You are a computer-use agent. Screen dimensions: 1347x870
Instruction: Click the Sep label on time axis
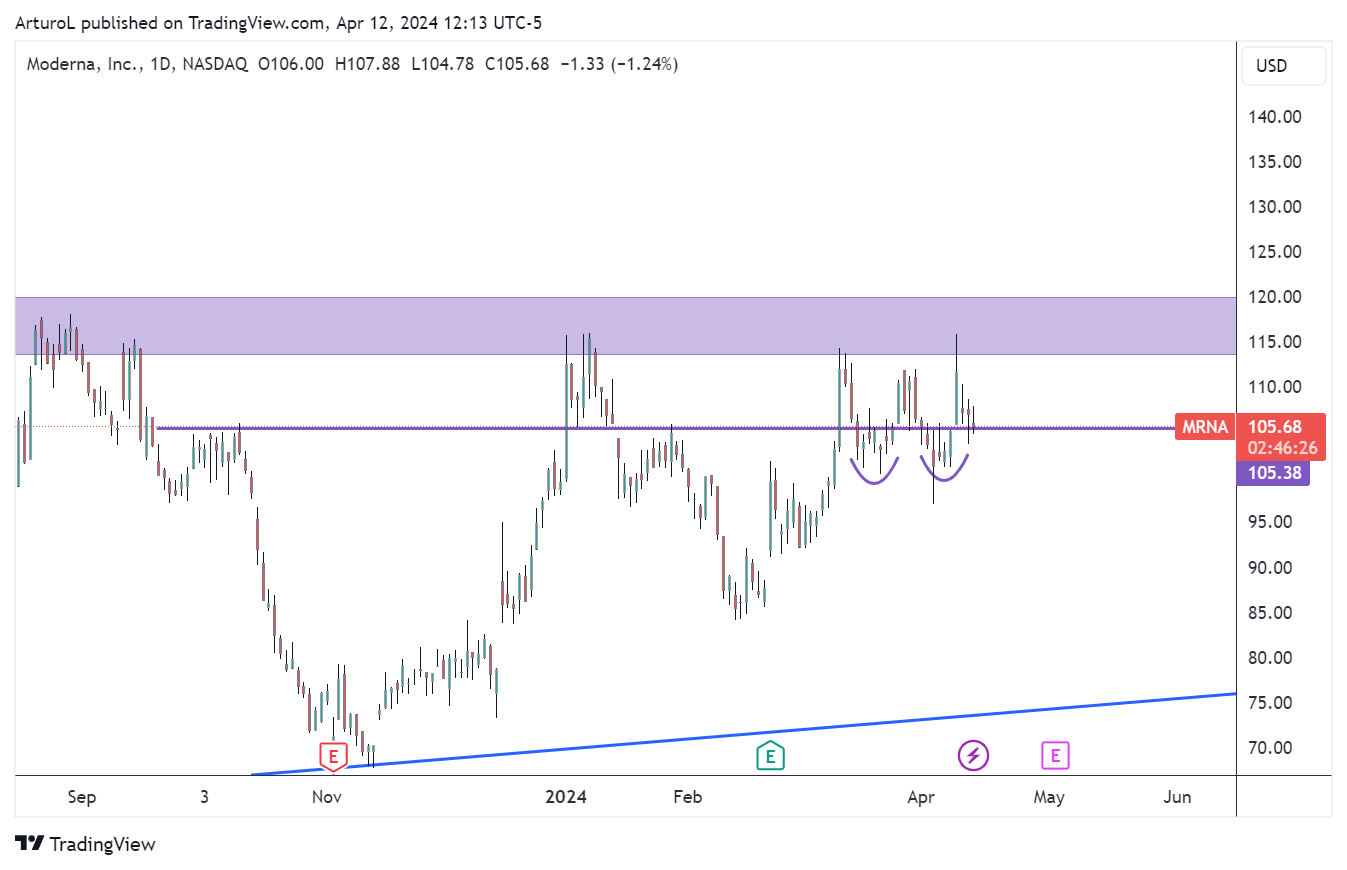point(82,797)
